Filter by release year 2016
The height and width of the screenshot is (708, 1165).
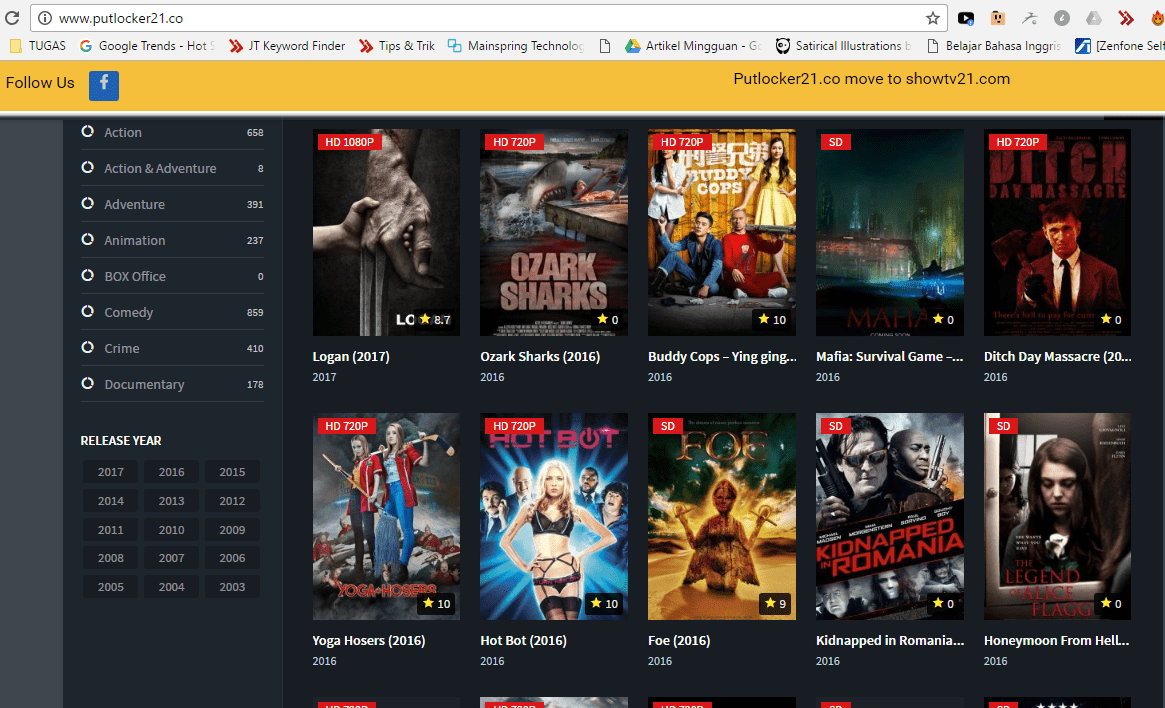coord(172,472)
